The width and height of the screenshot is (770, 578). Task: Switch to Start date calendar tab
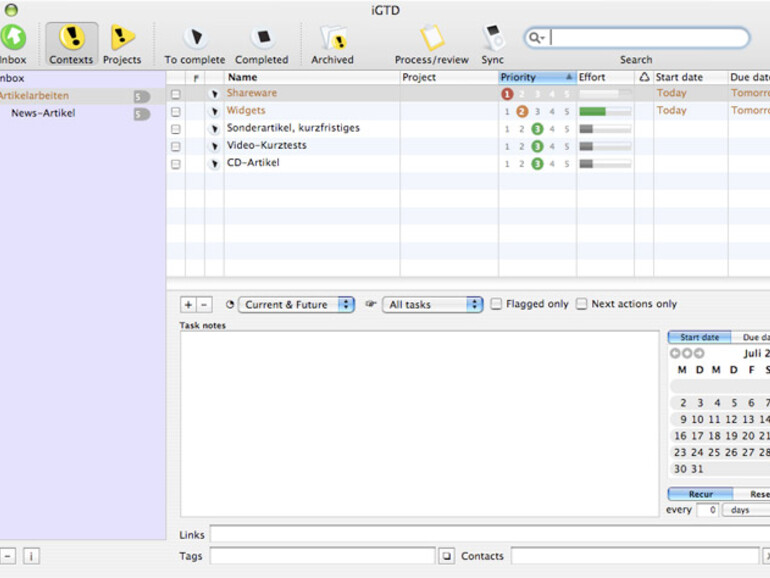699,337
